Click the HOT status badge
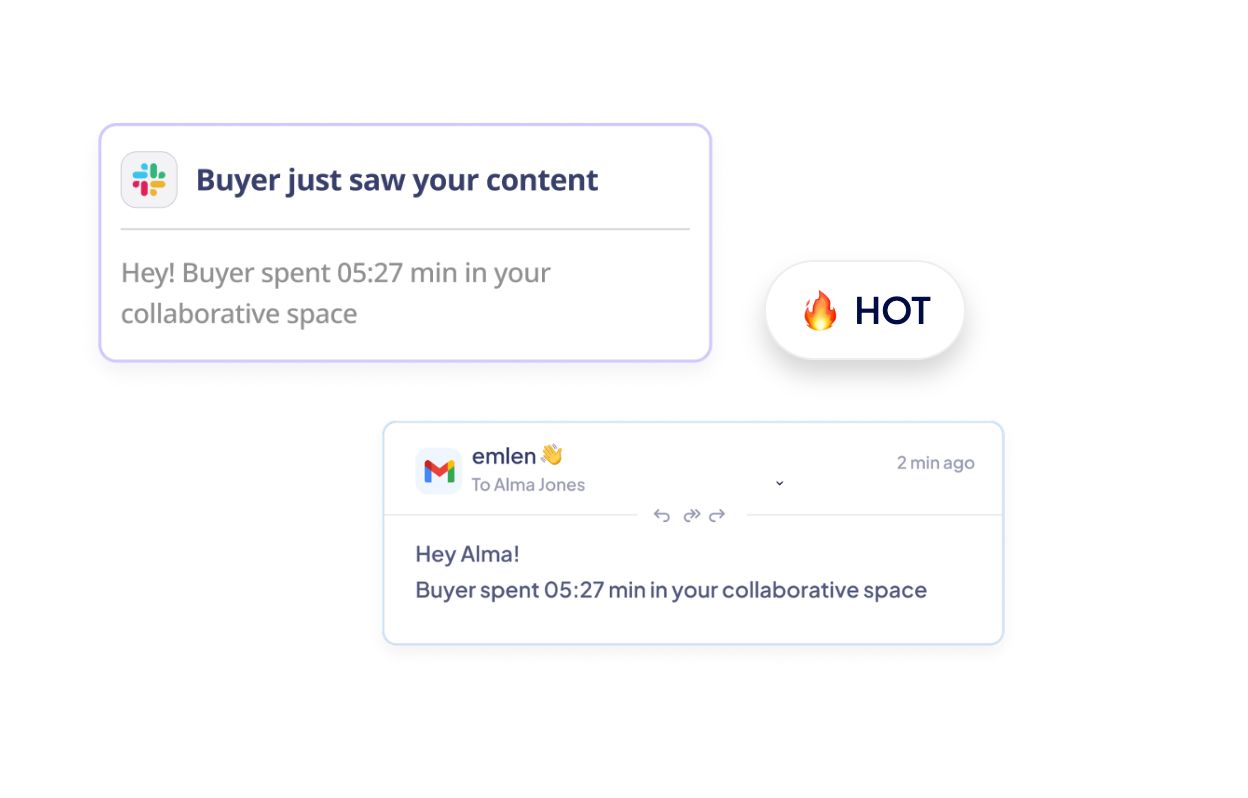The width and height of the screenshot is (1248, 798). click(x=865, y=311)
